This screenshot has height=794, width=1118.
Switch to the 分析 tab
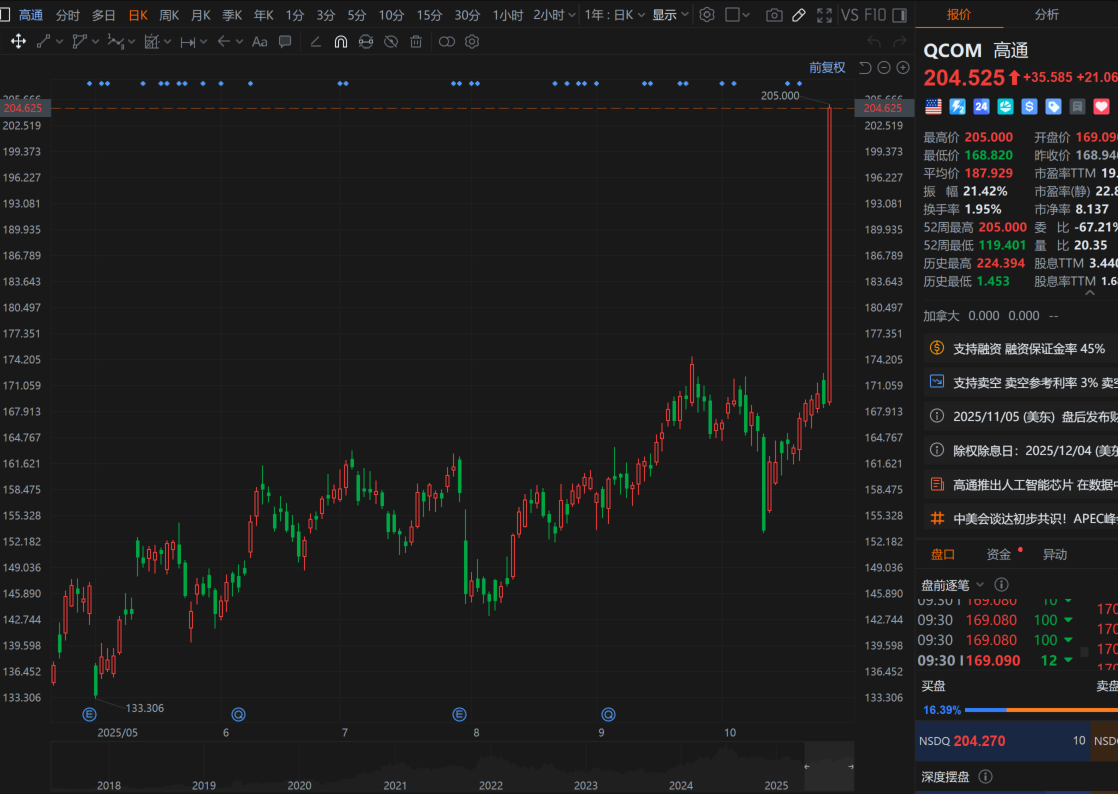pos(1047,15)
